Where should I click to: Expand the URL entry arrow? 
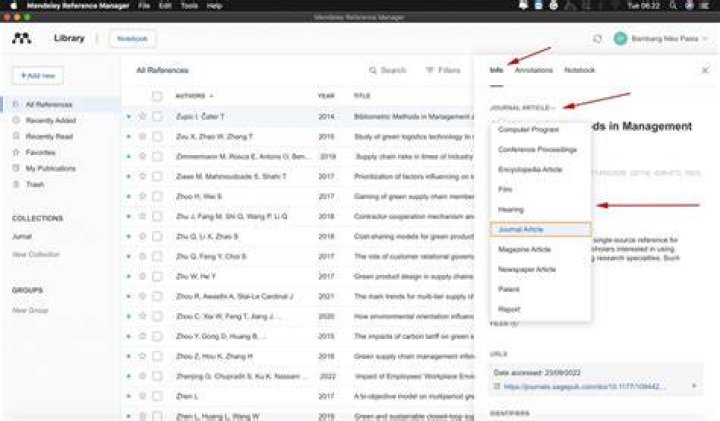click(694, 386)
